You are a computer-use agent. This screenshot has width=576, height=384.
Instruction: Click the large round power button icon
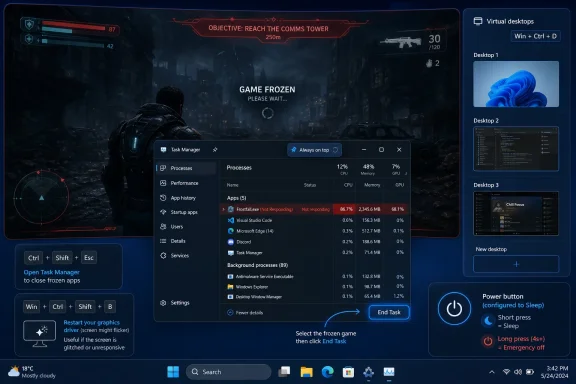pyautogui.click(x=454, y=309)
